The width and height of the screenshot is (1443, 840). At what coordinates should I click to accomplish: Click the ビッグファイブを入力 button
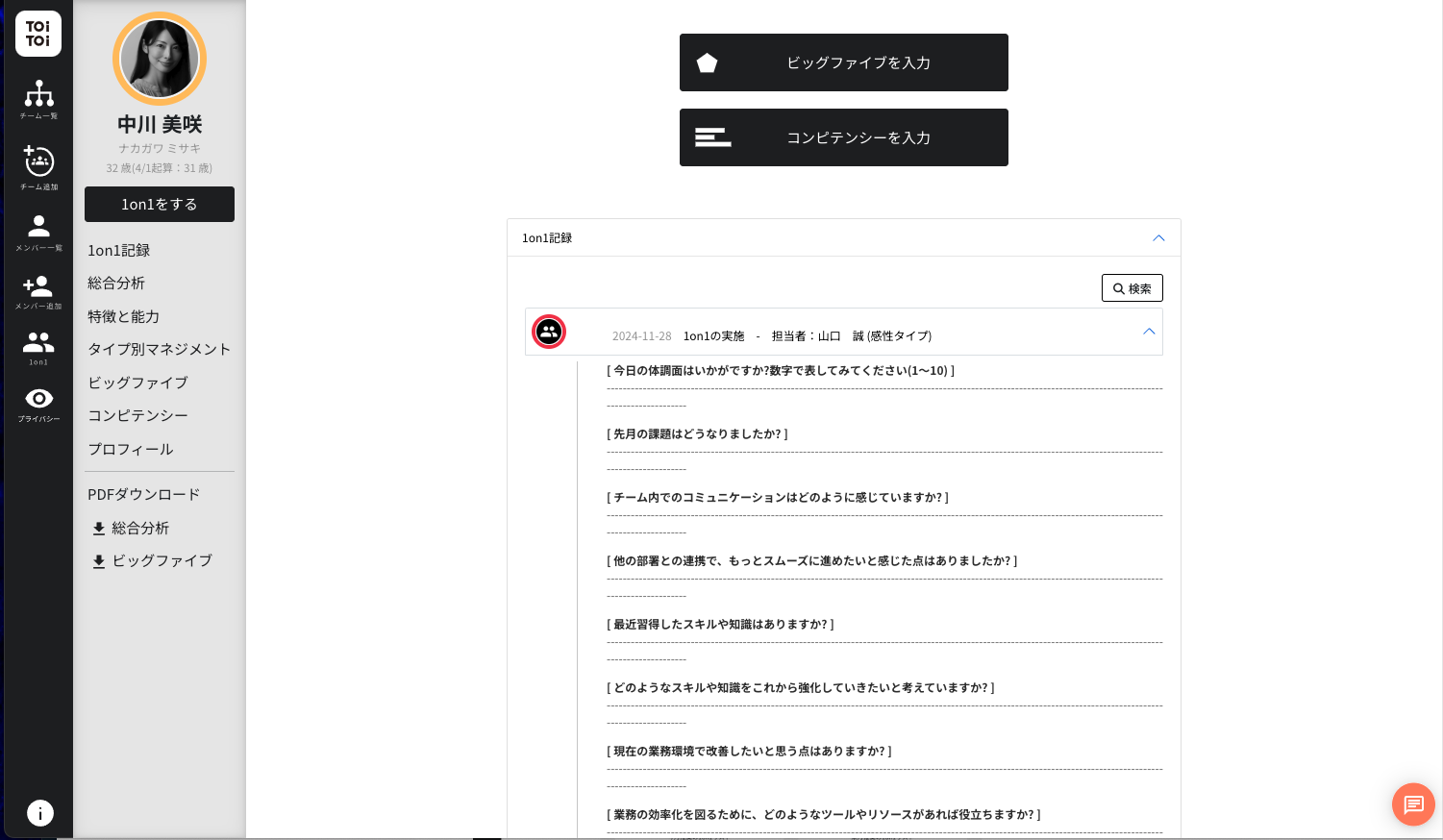843,62
